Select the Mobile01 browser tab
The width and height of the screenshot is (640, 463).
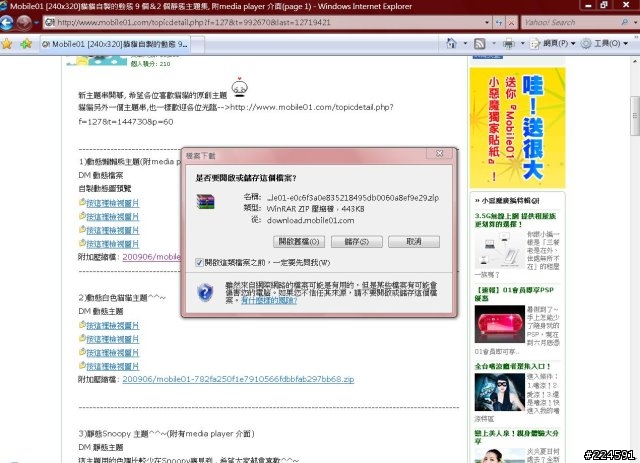coord(115,44)
